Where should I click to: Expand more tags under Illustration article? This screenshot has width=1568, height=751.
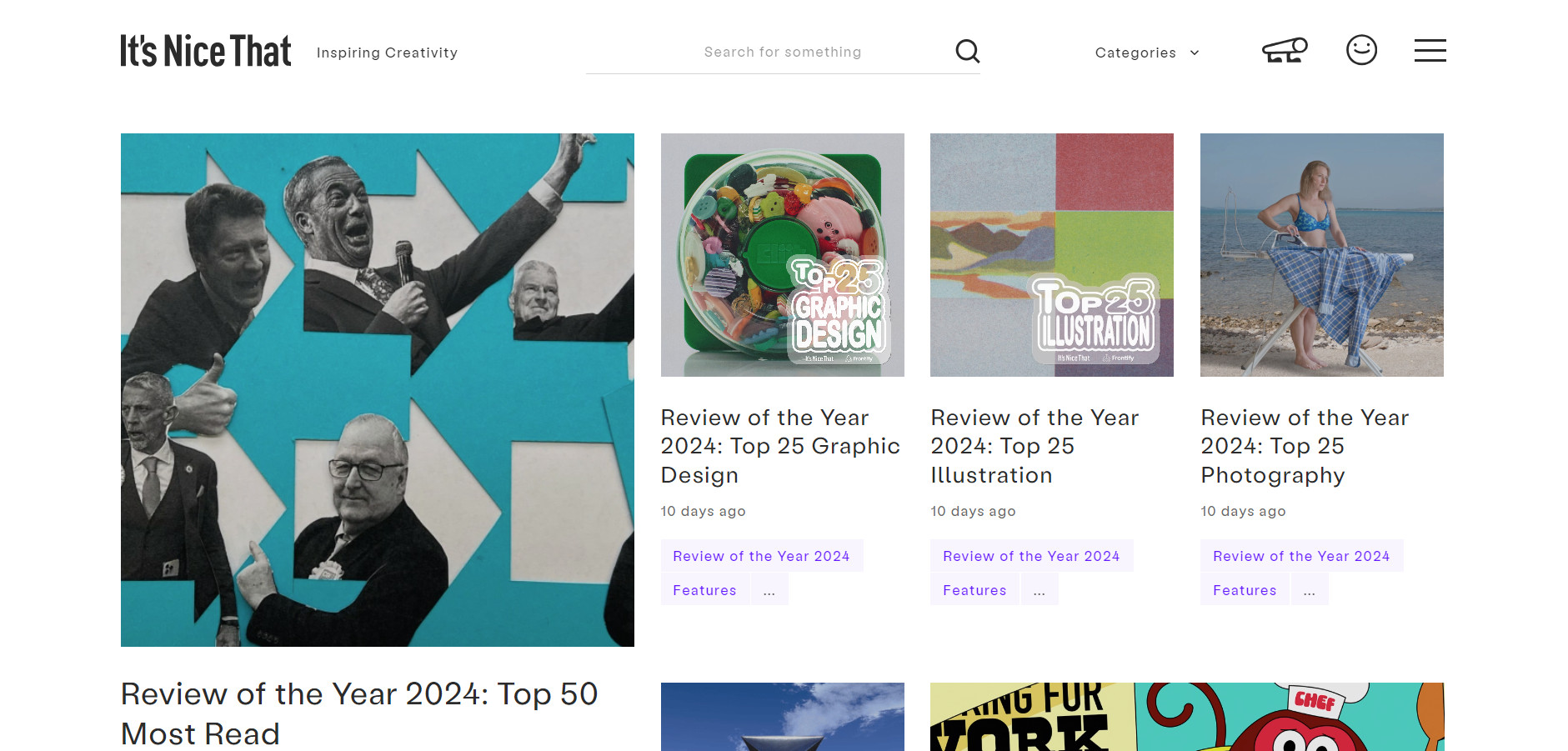click(1039, 590)
